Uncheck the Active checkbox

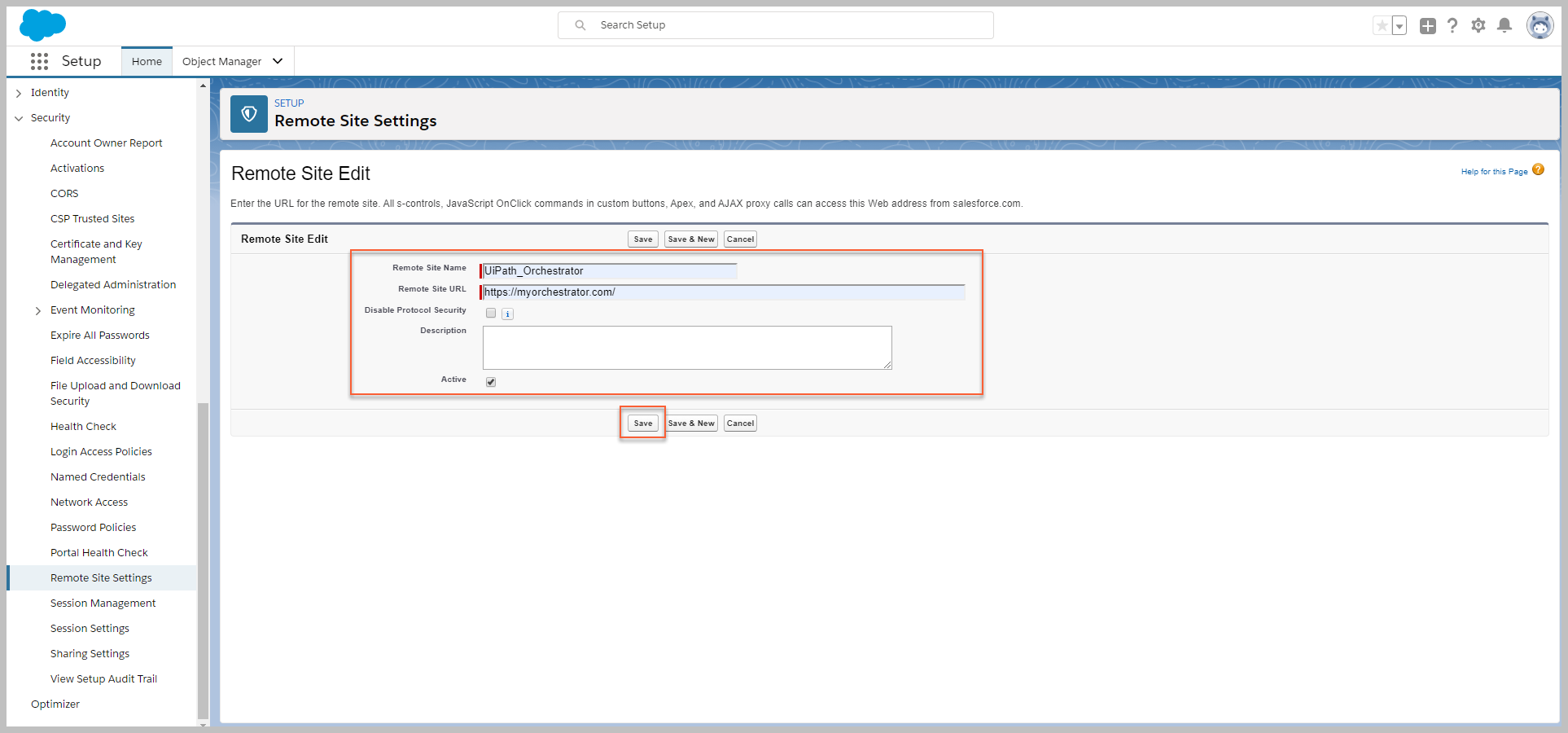click(491, 382)
